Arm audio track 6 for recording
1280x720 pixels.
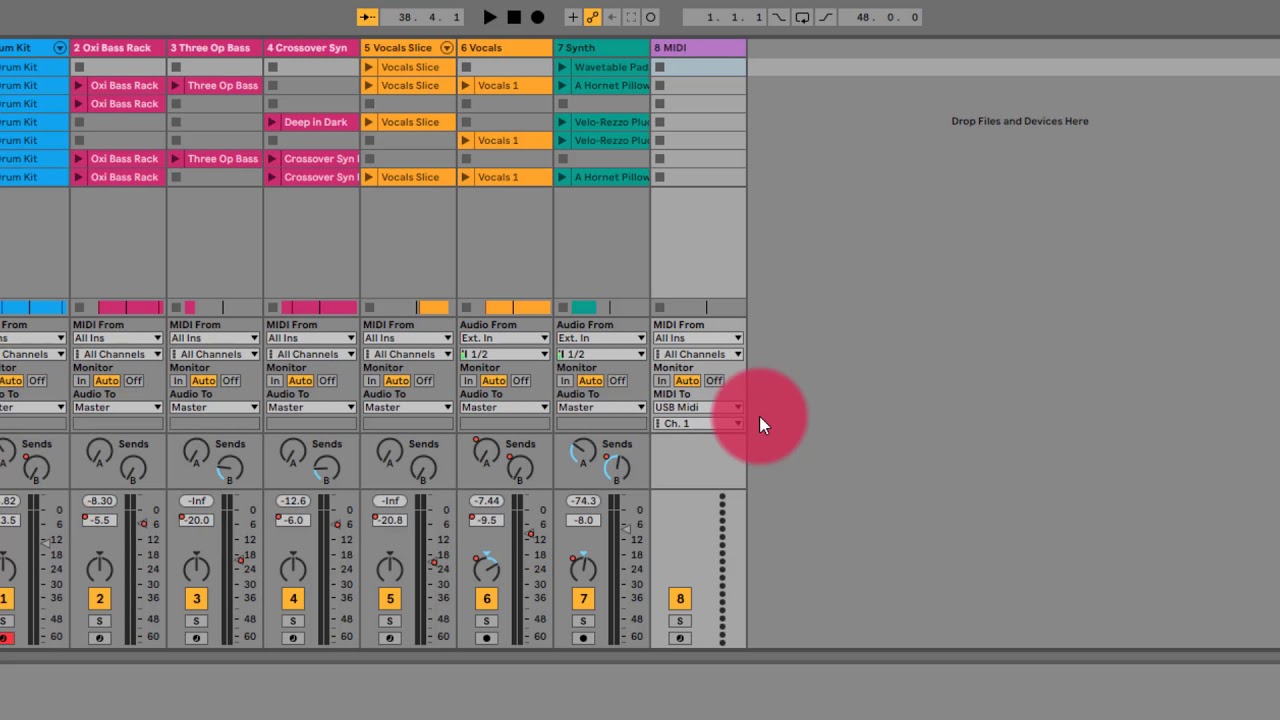[487, 638]
